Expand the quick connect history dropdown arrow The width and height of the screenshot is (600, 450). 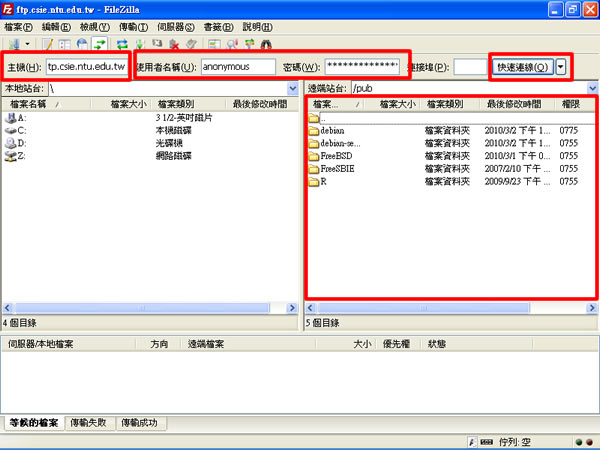[561, 67]
